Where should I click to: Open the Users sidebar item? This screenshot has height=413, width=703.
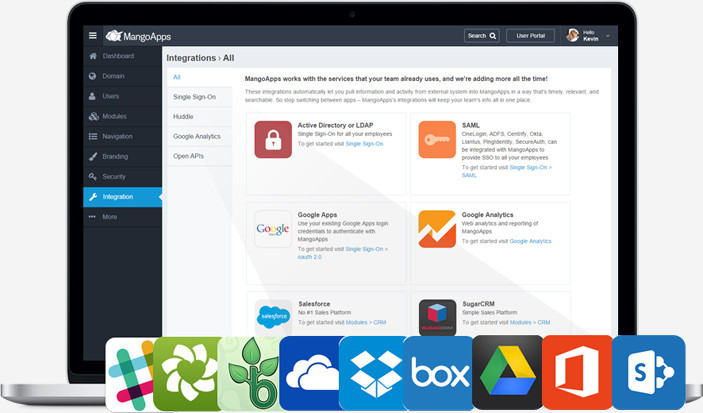[122, 96]
